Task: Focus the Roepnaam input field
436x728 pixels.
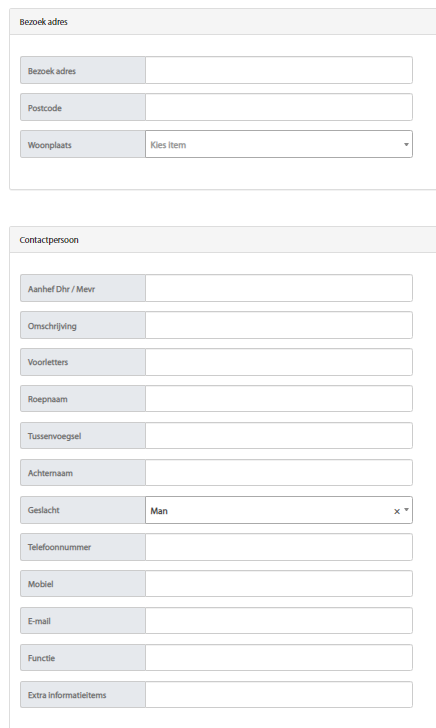Action: coord(279,399)
